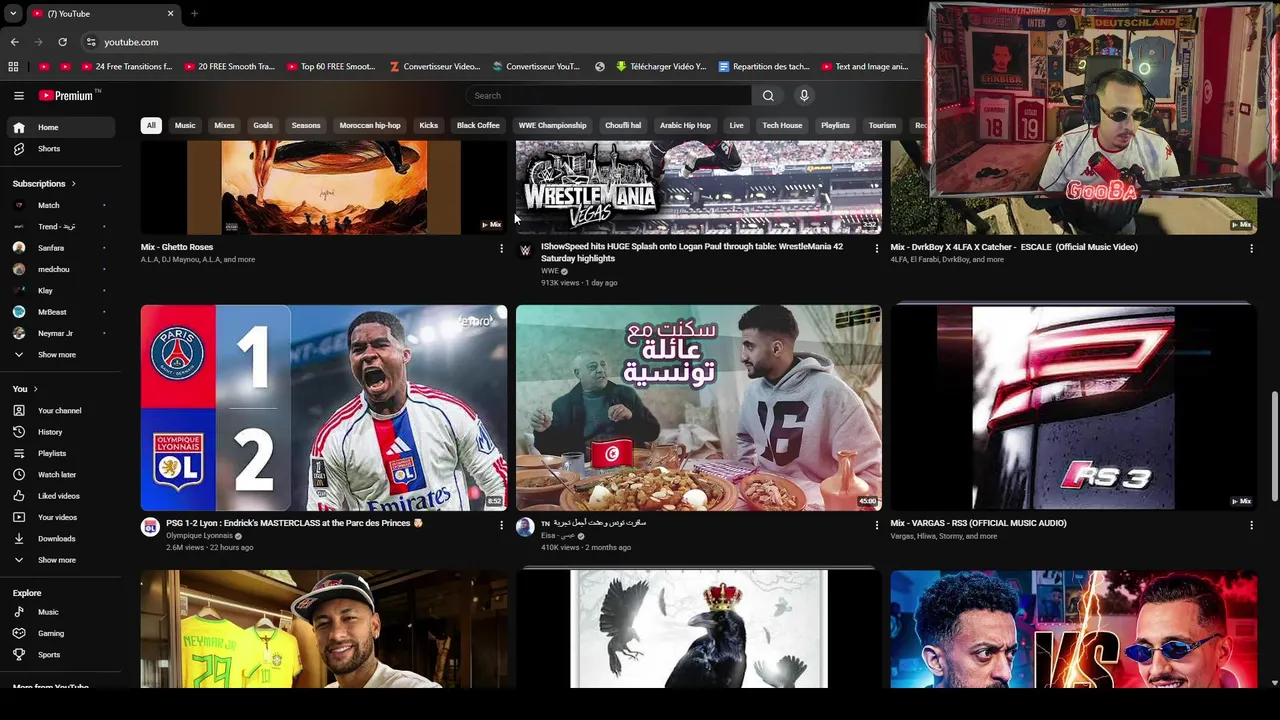The width and height of the screenshot is (1280, 720).
Task: Open Music under Explore
Action: click(x=61, y=612)
